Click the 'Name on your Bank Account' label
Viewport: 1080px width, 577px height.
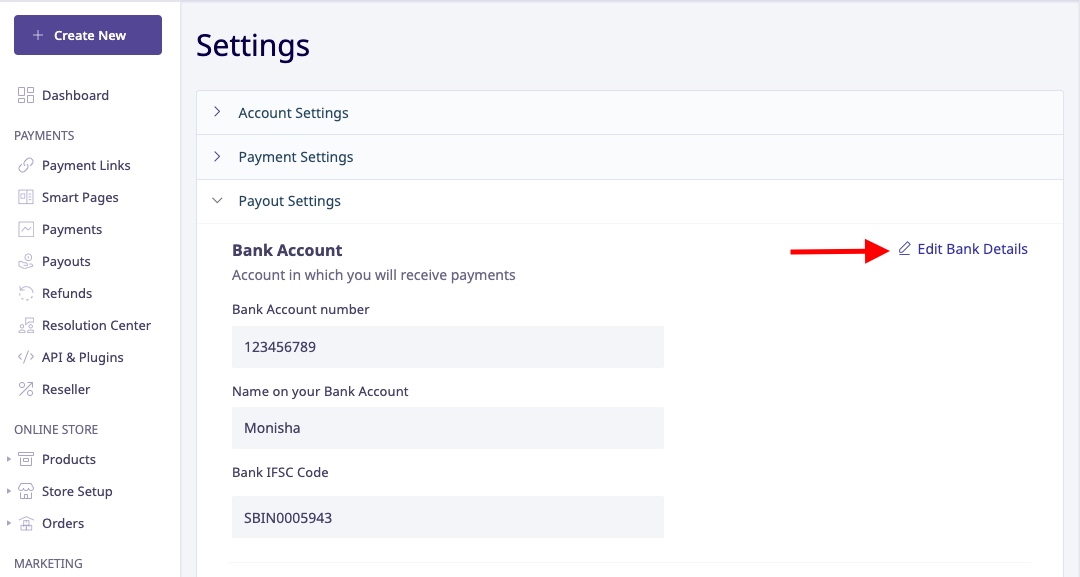coord(320,391)
